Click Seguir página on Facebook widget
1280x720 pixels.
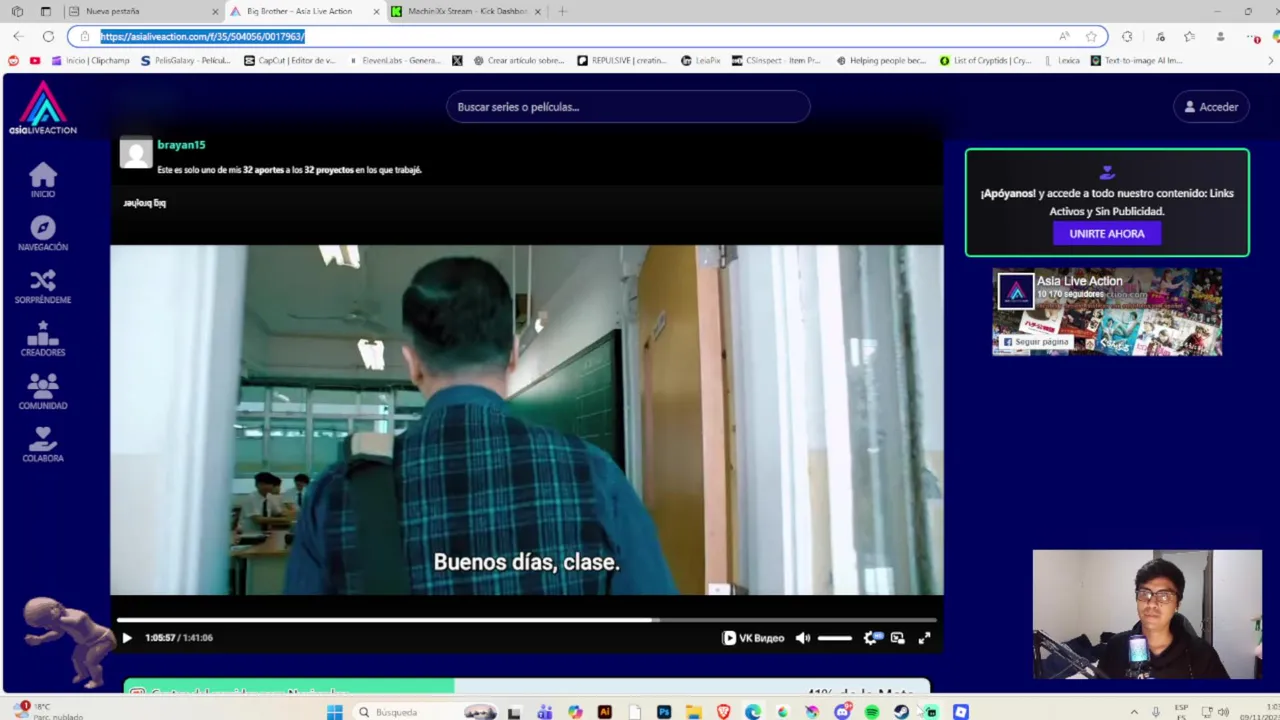coord(1035,342)
